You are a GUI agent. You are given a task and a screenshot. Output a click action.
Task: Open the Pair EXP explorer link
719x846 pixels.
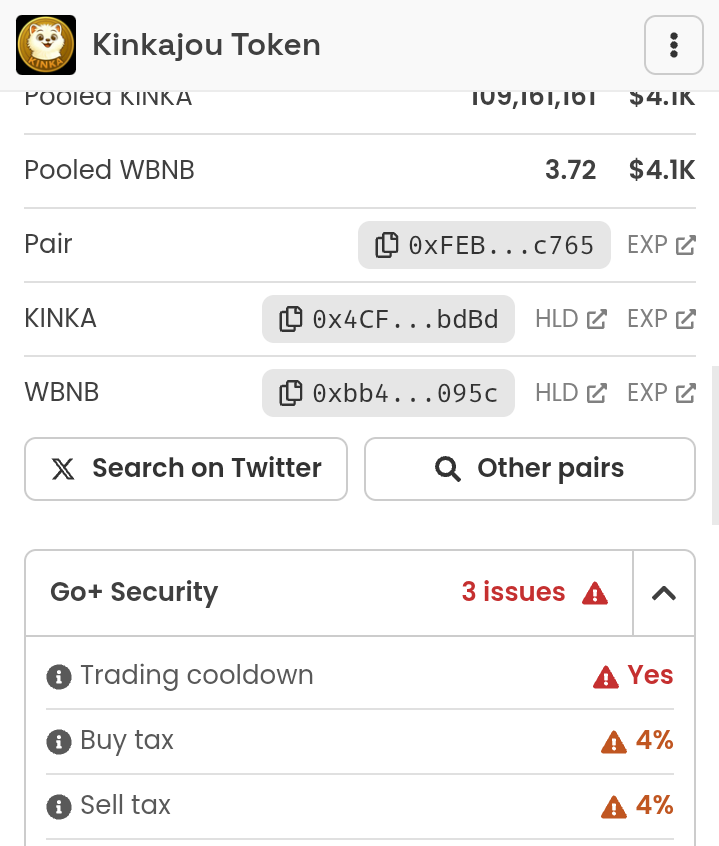[x=661, y=245]
